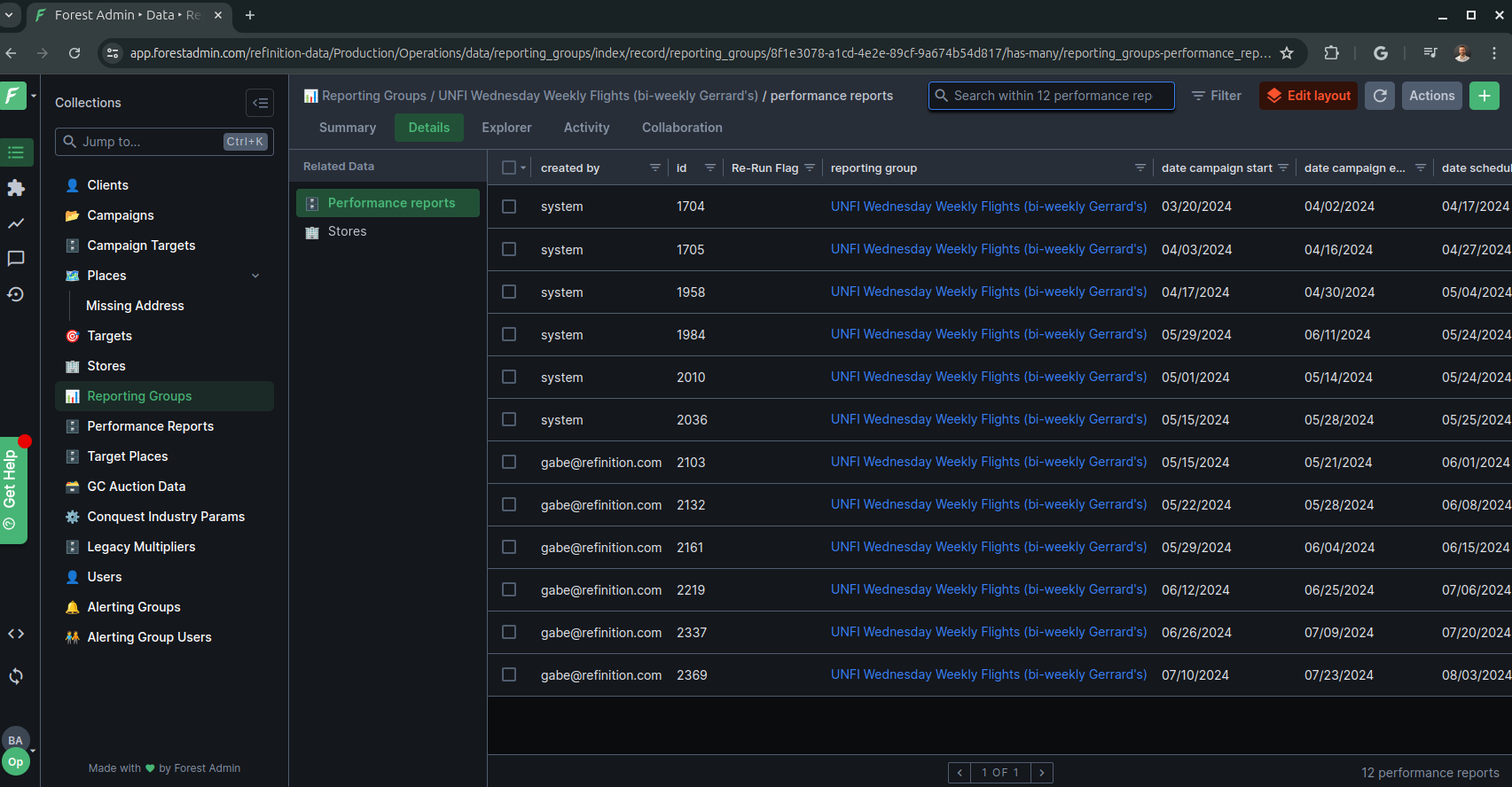Open the browser extensions icon
This screenshot has width=1512, height=787.
coord(1331,53)
